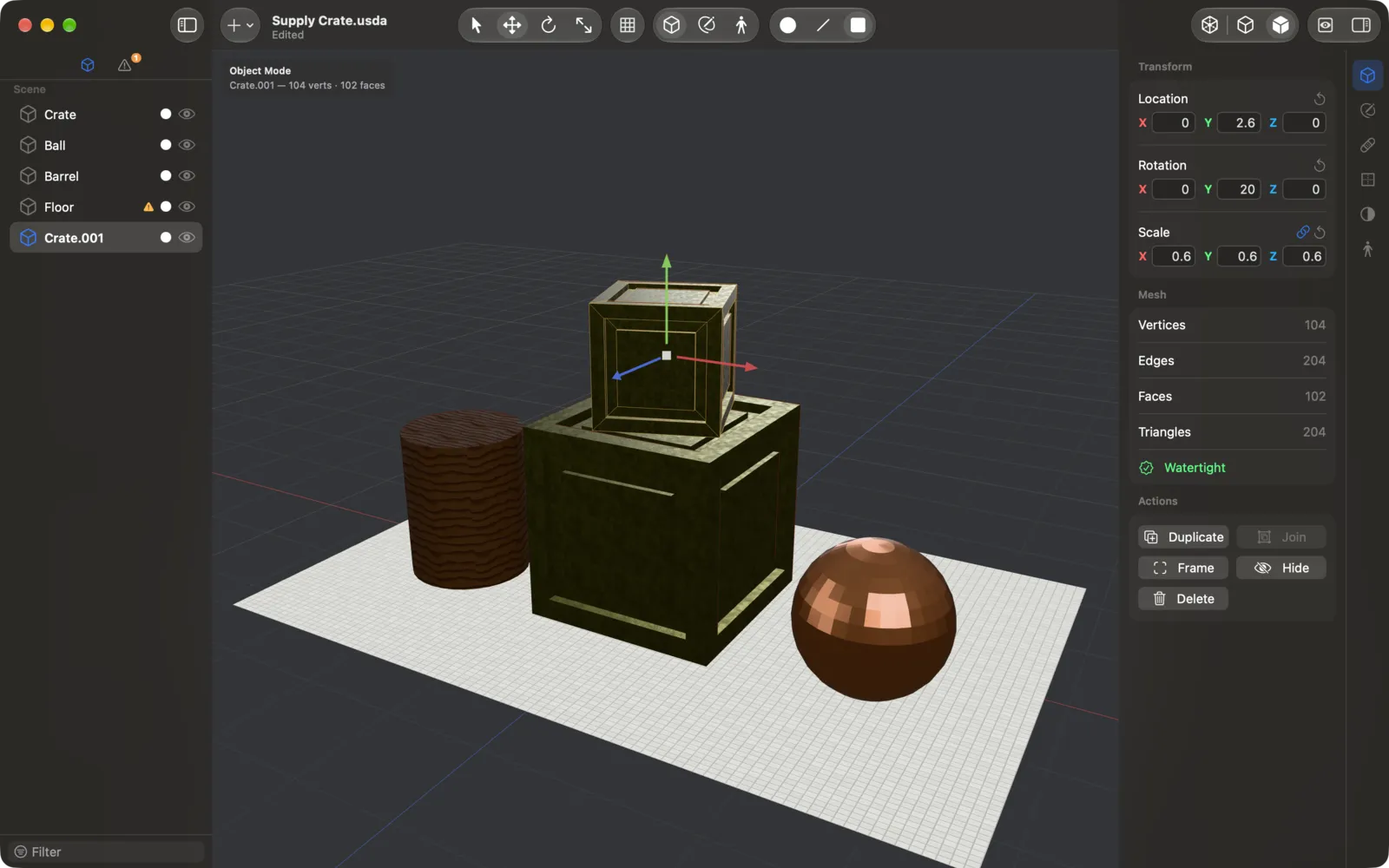1389x868 pixels.
Task: Click Duplicate action button
Action: 1183,537
